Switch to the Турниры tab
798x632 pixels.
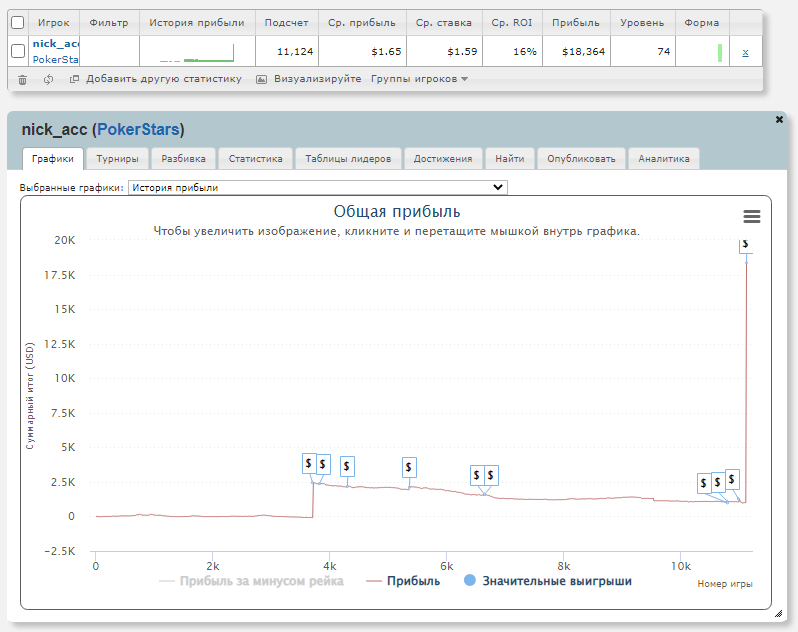(x=117, y=158)
